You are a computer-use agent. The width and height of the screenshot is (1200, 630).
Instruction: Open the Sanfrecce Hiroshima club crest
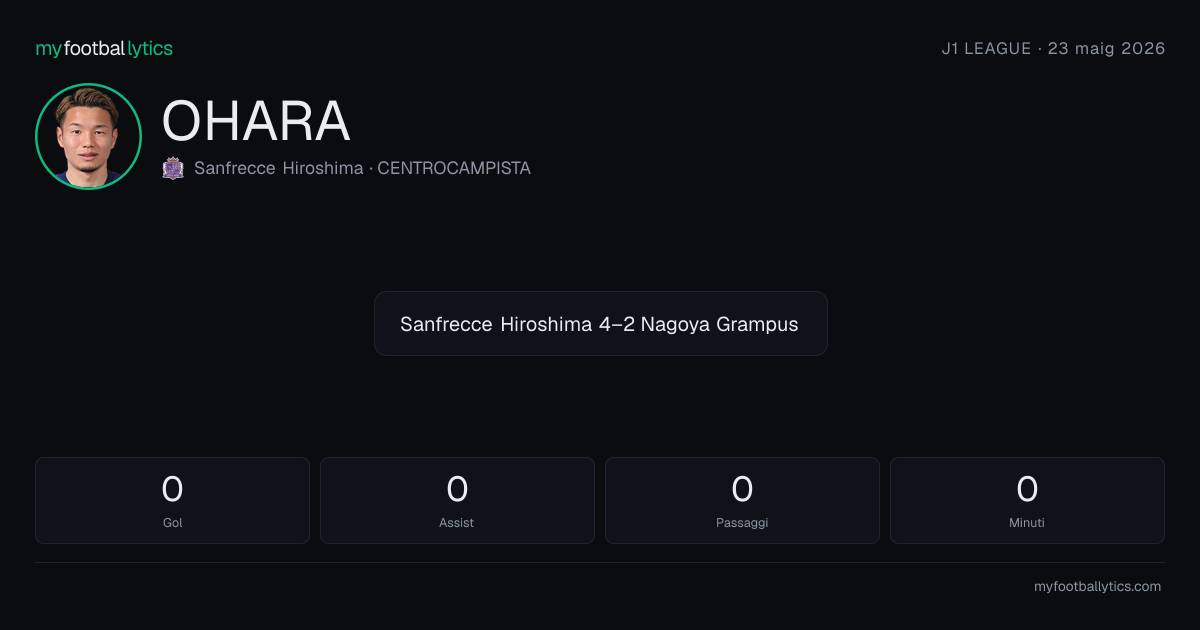pyautogui.click(x=173, y=168)
